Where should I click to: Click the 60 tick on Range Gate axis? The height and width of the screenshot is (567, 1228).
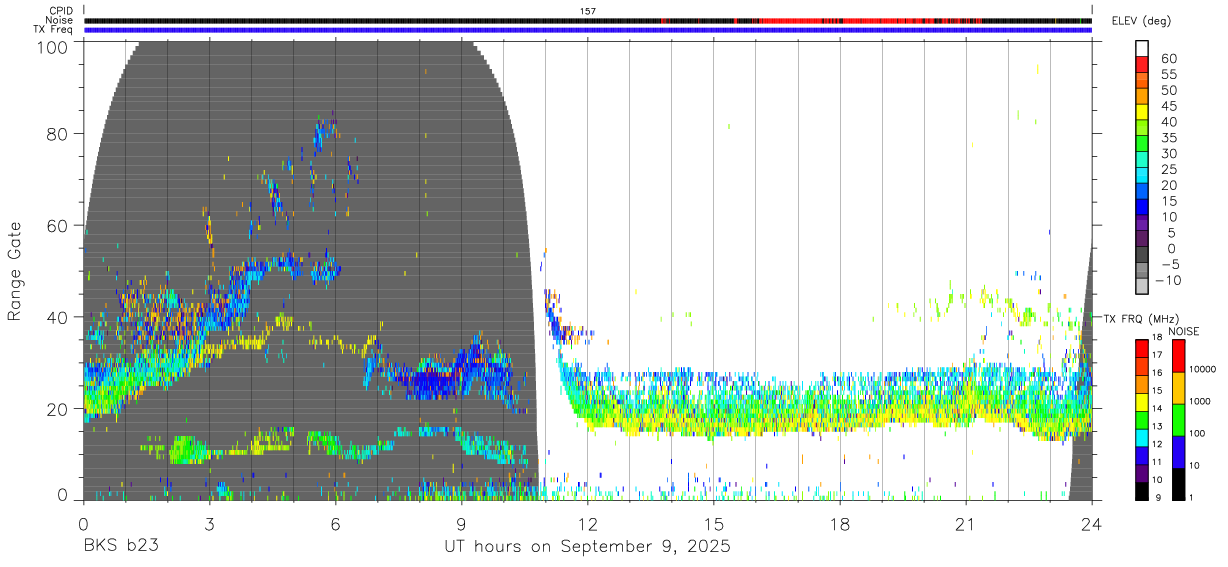tap(57, 226)
